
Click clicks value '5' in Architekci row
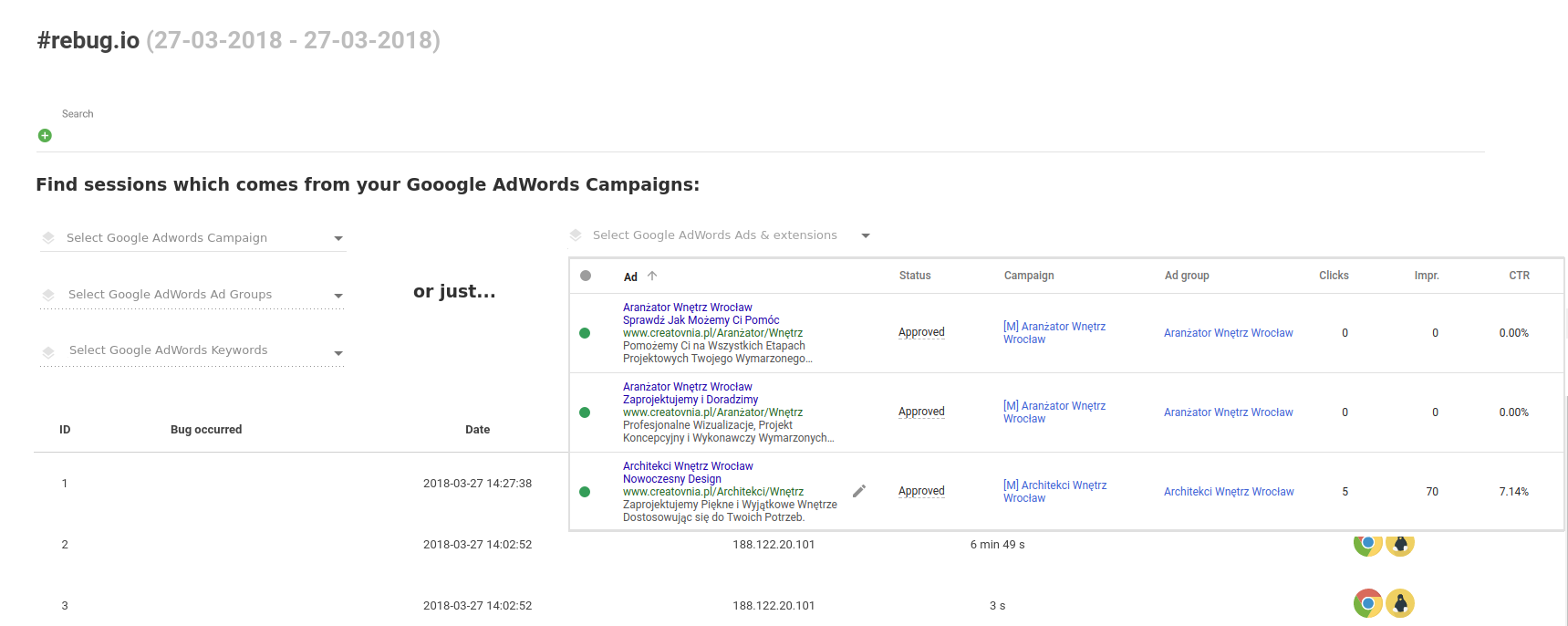click(x=1345, y=492)
